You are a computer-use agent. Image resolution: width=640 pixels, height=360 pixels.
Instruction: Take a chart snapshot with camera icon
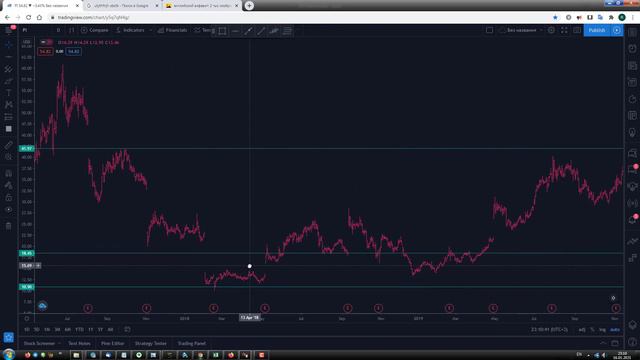tap(577, 30)
